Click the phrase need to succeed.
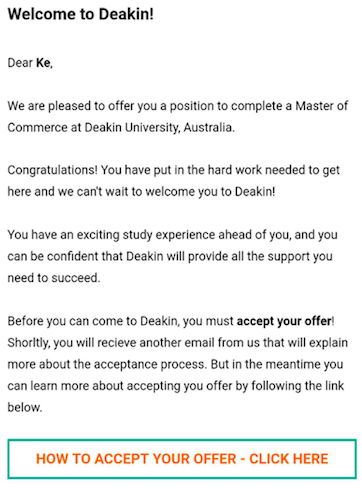This screenshot has height=489, width=362. (54, 278)
